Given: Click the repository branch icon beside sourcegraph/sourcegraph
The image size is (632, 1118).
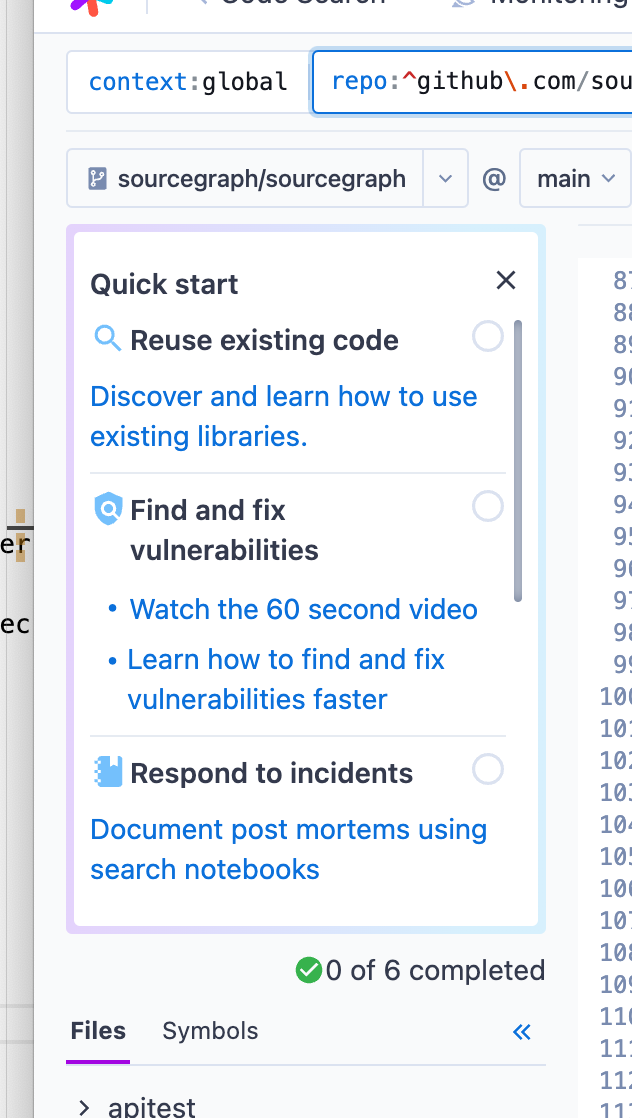Looking at the screenshot, I should point(98,178).
